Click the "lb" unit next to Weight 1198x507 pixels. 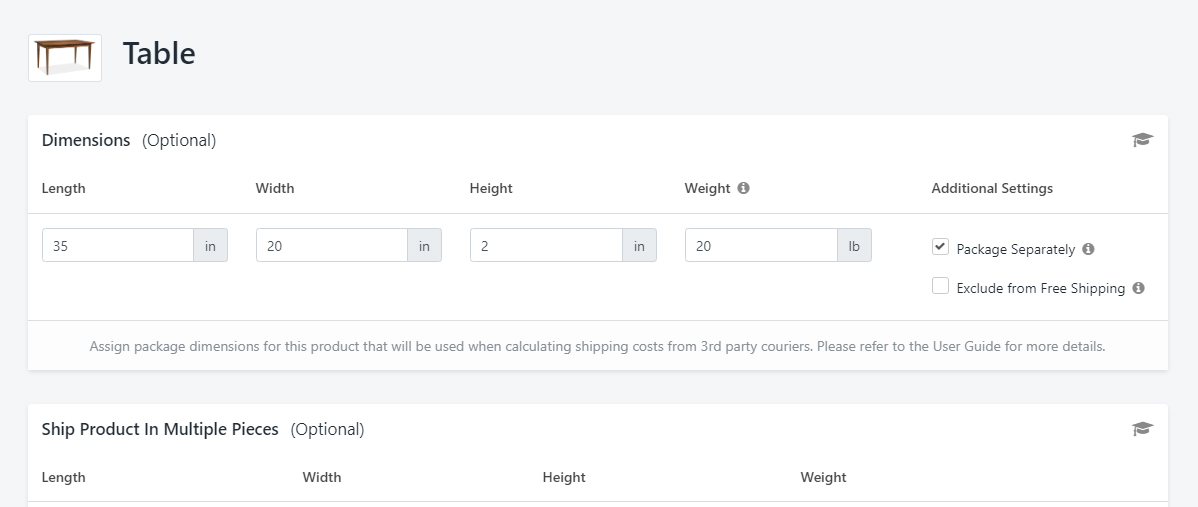pos(854,245)
